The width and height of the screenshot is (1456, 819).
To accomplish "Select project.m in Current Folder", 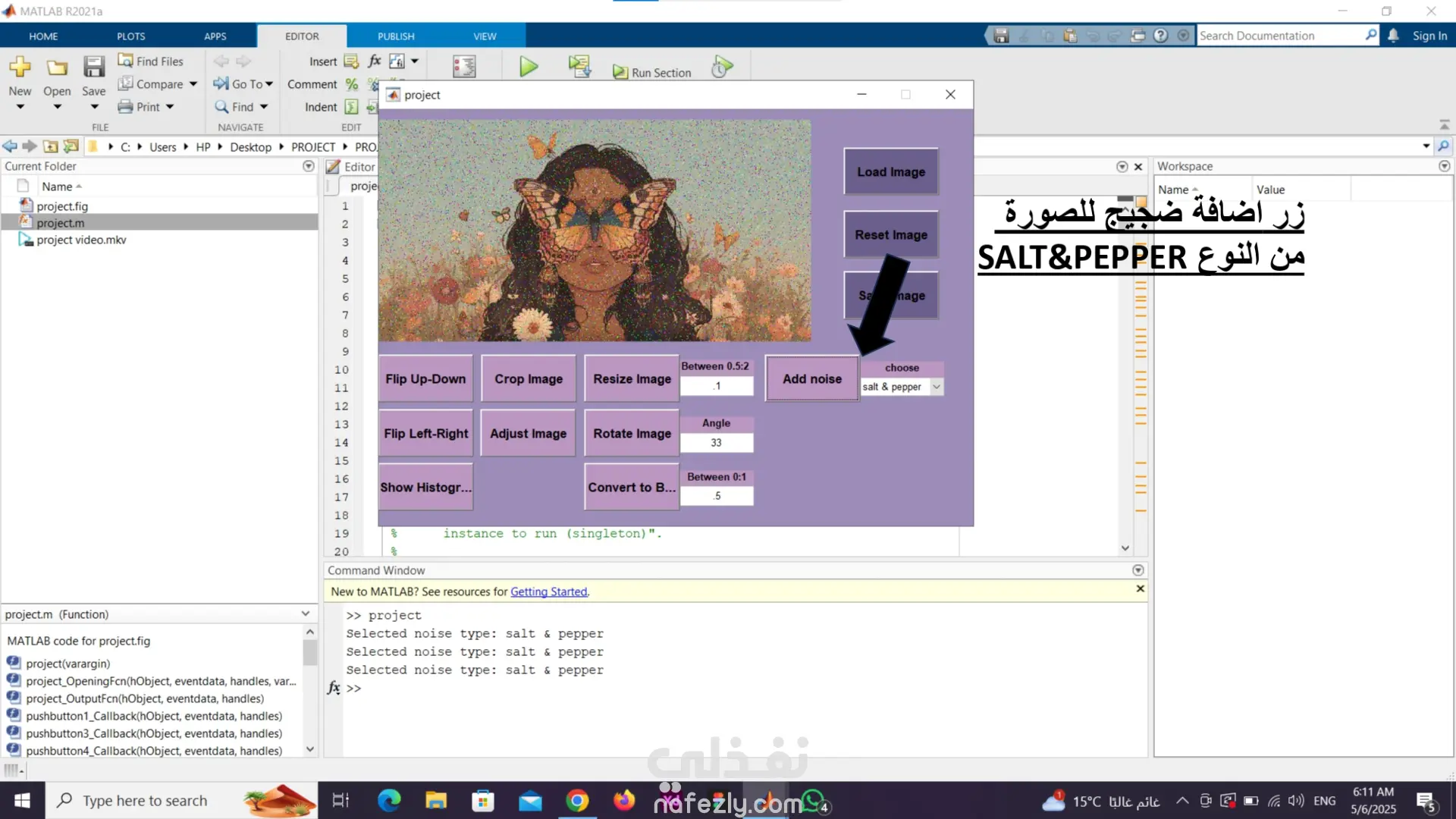I will point(61,223).
